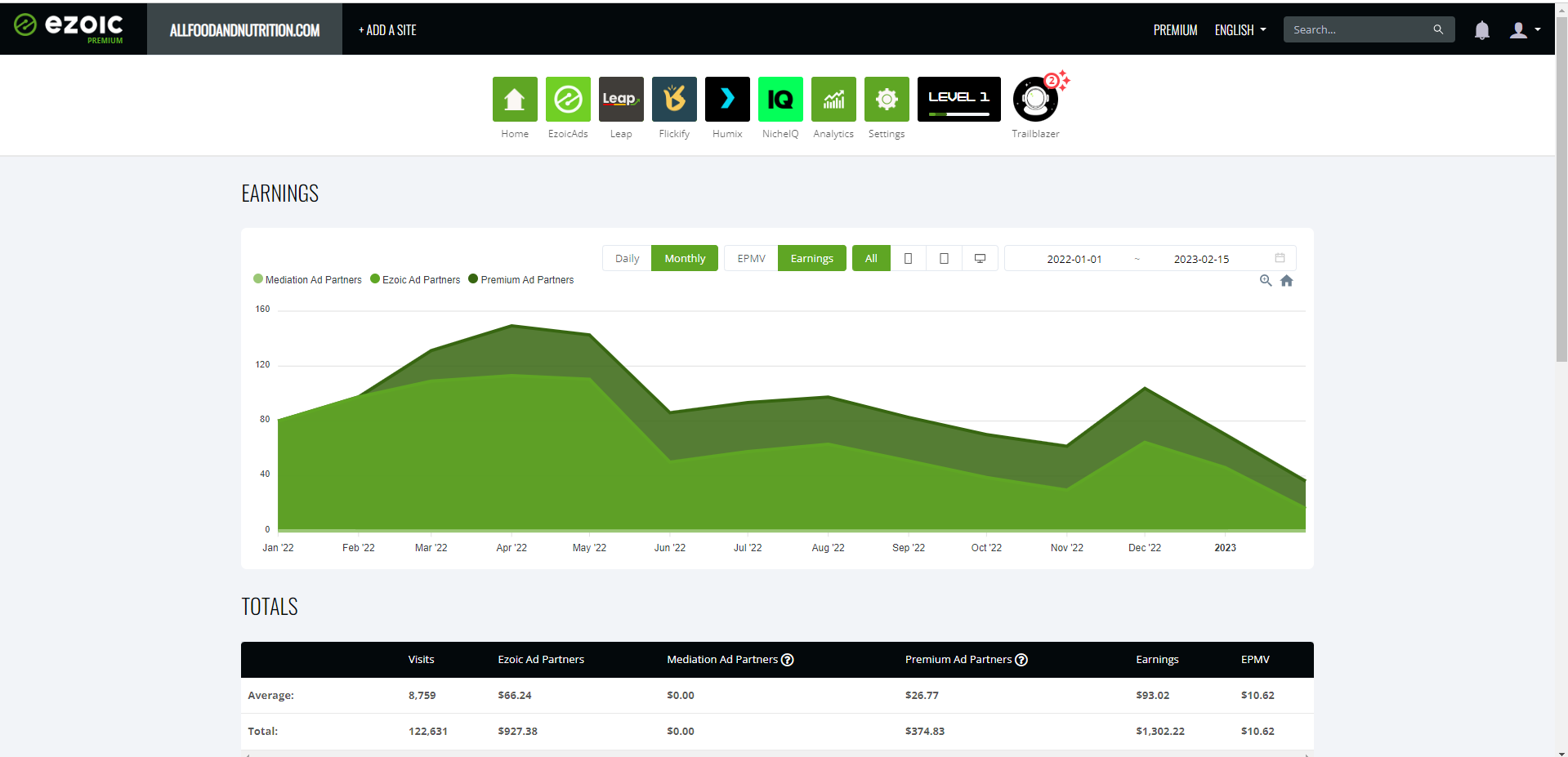Reset chart with the home icon
The width and height of the screenshot is (1568, 757).
pos(1287,280)
